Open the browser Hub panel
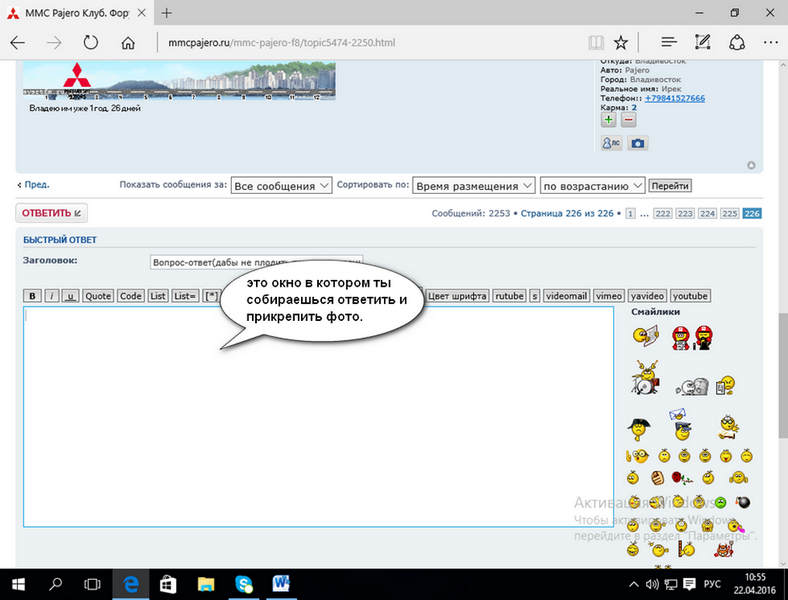This screenshot has height=600, width=788. click(x=669, y=43)
